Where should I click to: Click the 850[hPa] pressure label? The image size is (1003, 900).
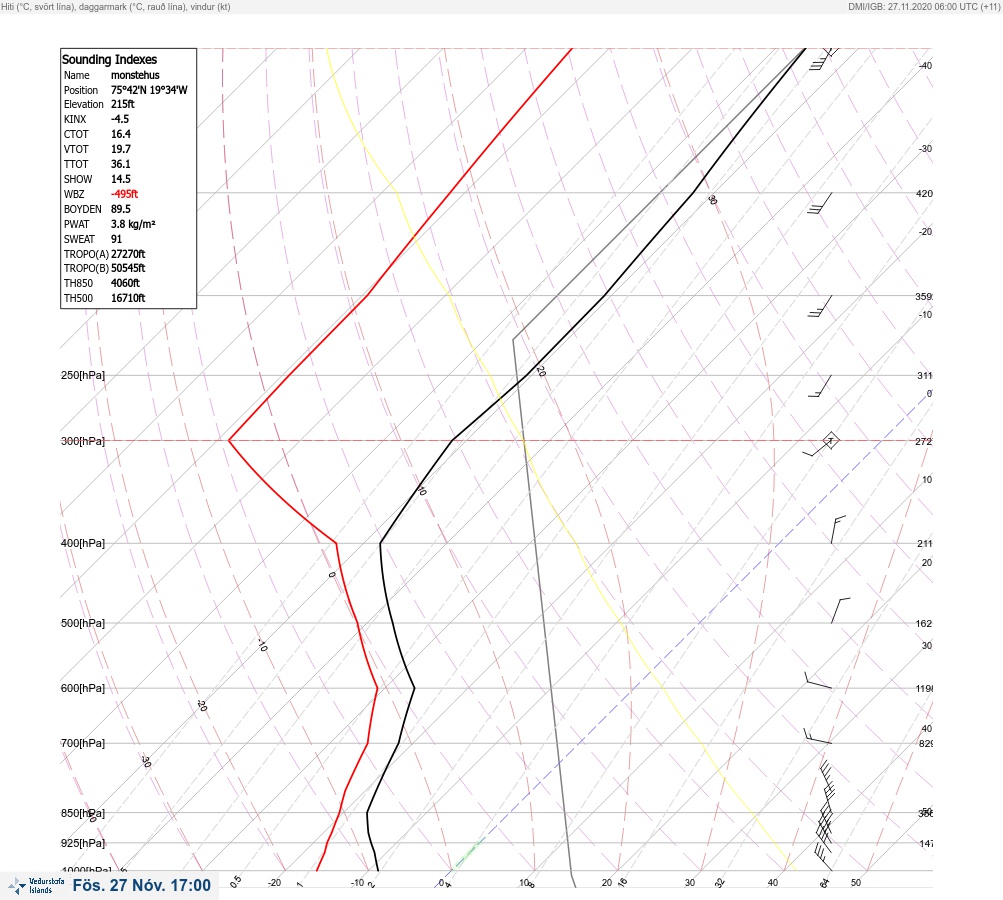[x=83, y=814]
